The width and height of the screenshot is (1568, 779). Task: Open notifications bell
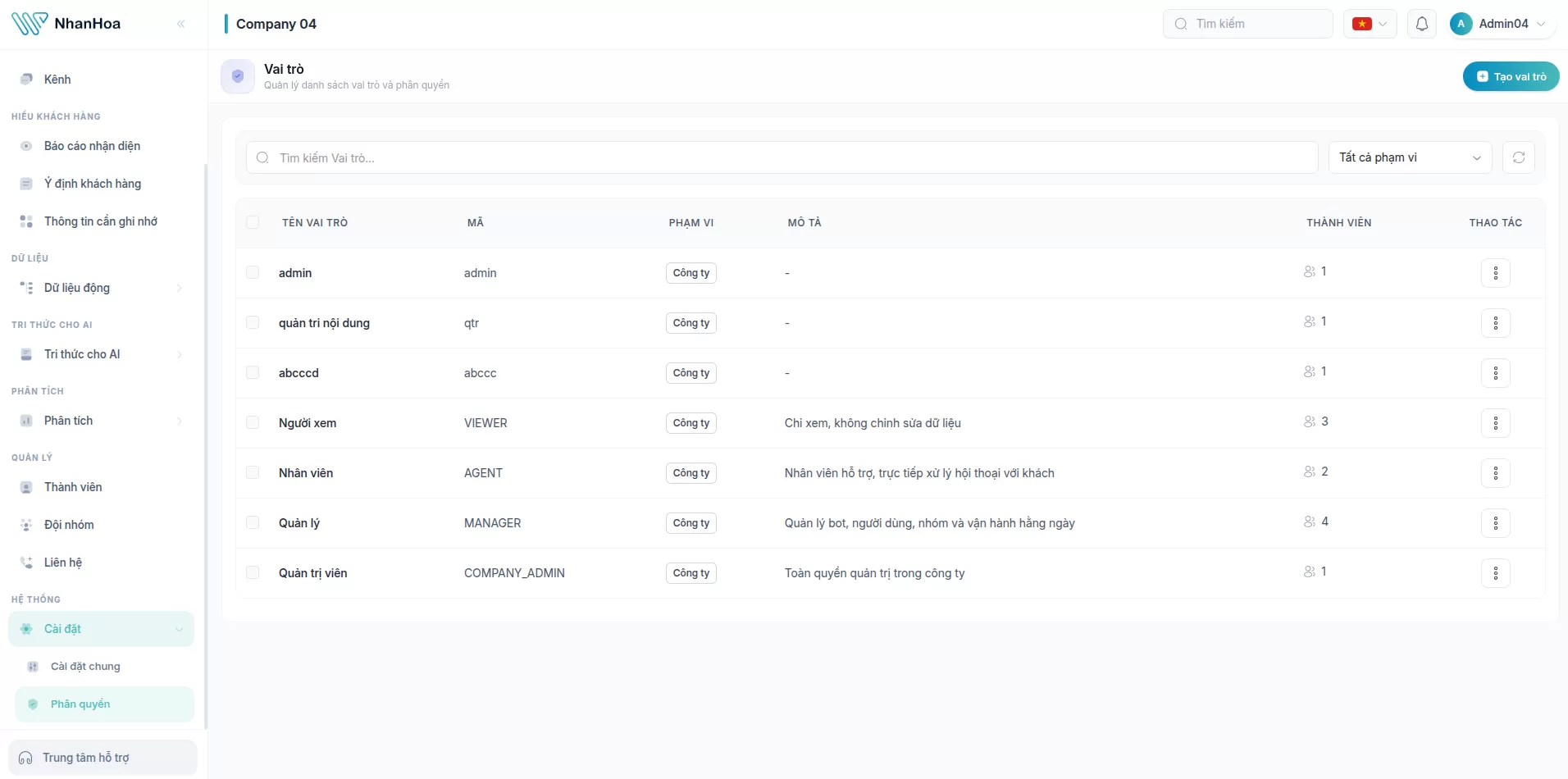pyautogui.click(x=1422, y=24)
